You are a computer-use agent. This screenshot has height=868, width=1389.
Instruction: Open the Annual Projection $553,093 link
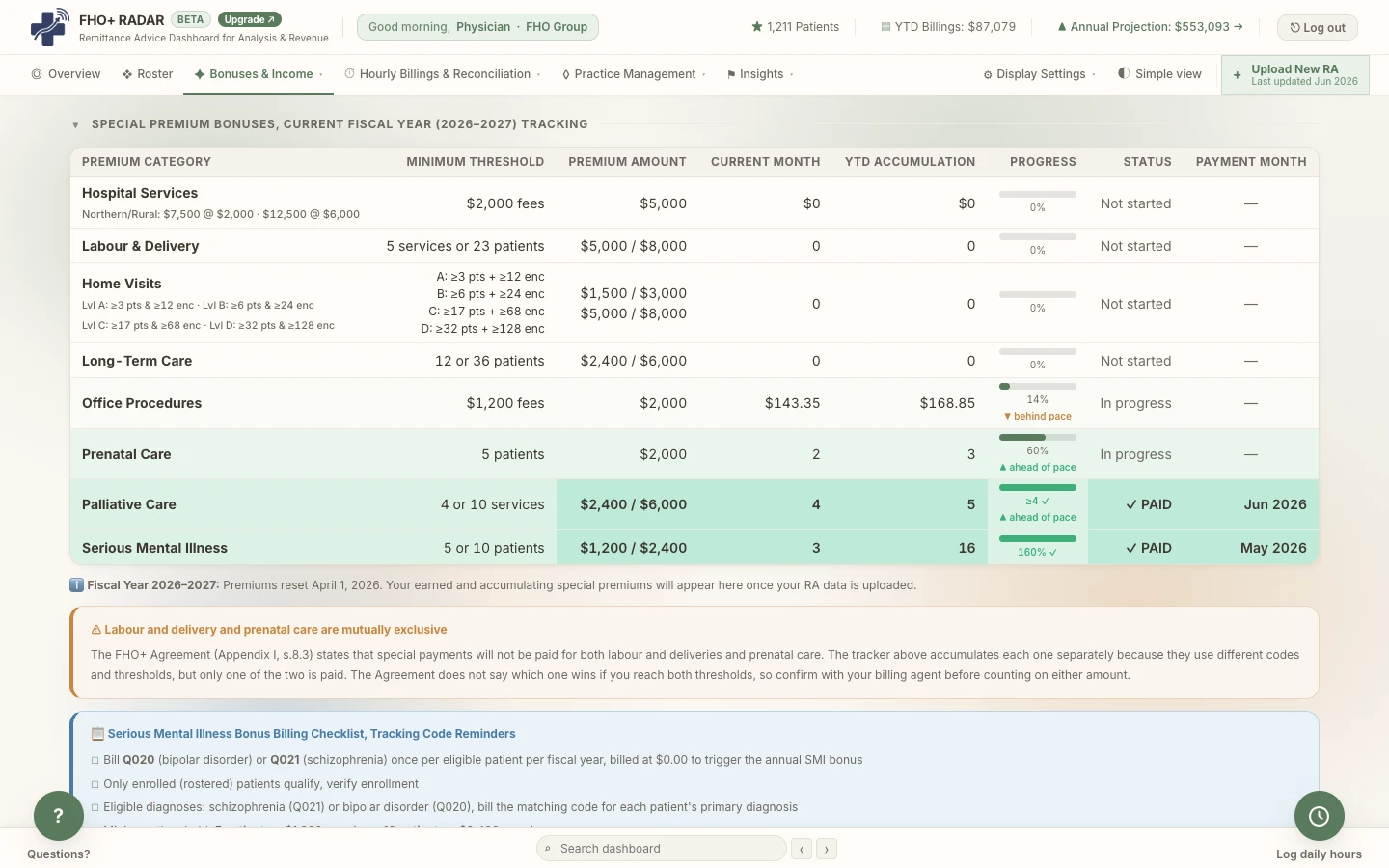click(1150, 27)
